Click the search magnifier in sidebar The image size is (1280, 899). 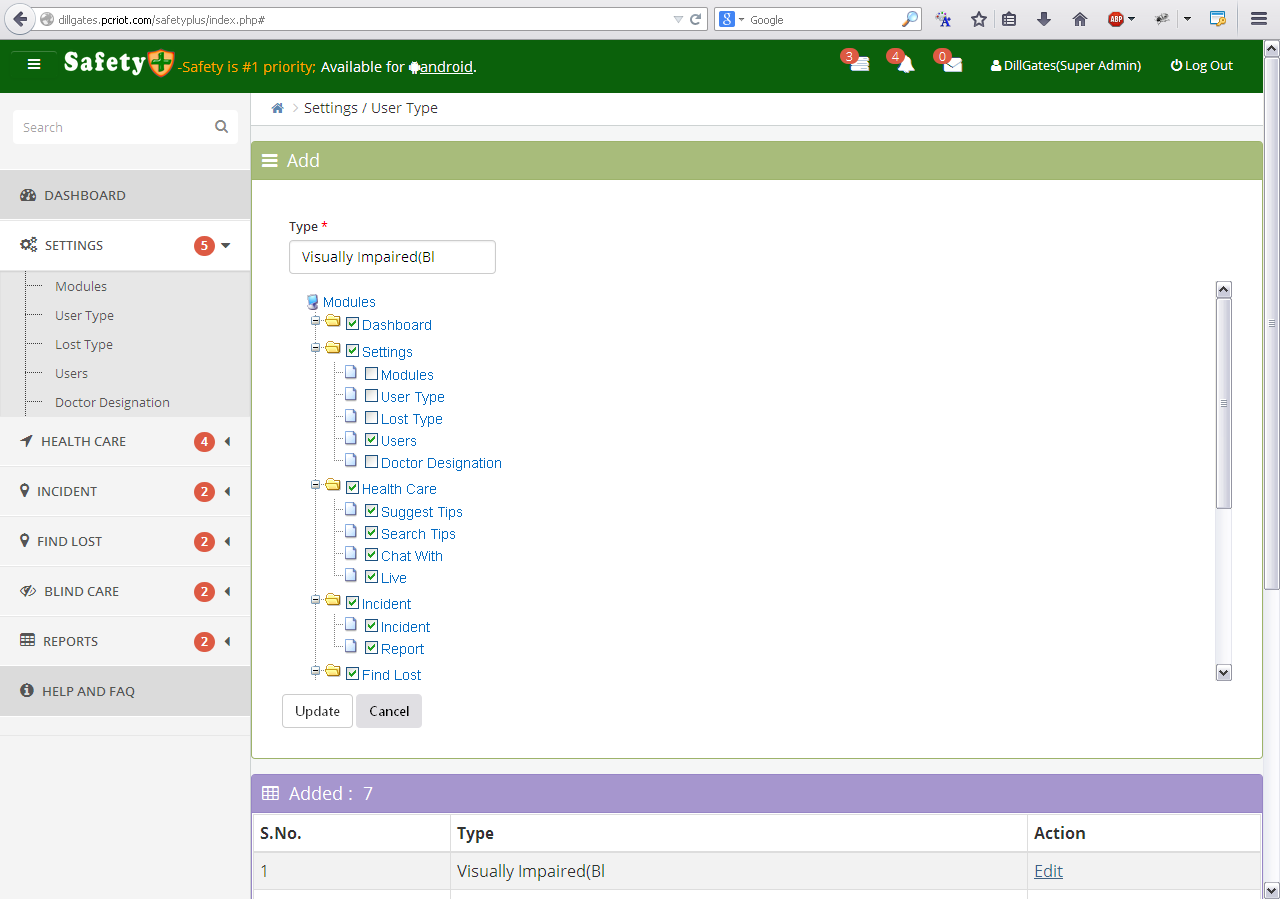point(221,127)
